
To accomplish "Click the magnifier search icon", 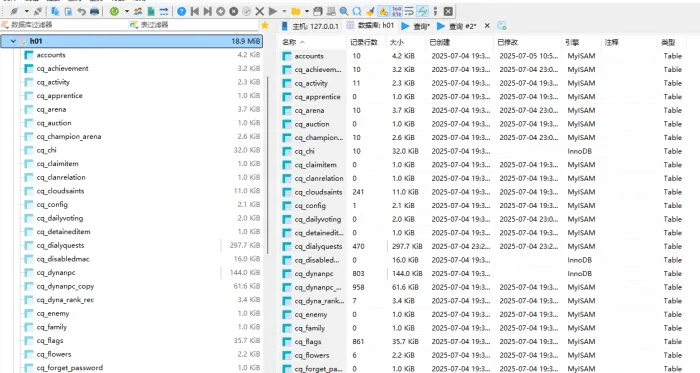I will [x=343, y=11].
